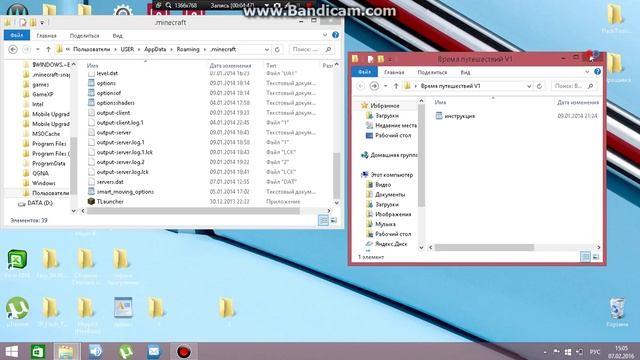
Task: Click USER in the address path
Action: (x=127, y=49)
